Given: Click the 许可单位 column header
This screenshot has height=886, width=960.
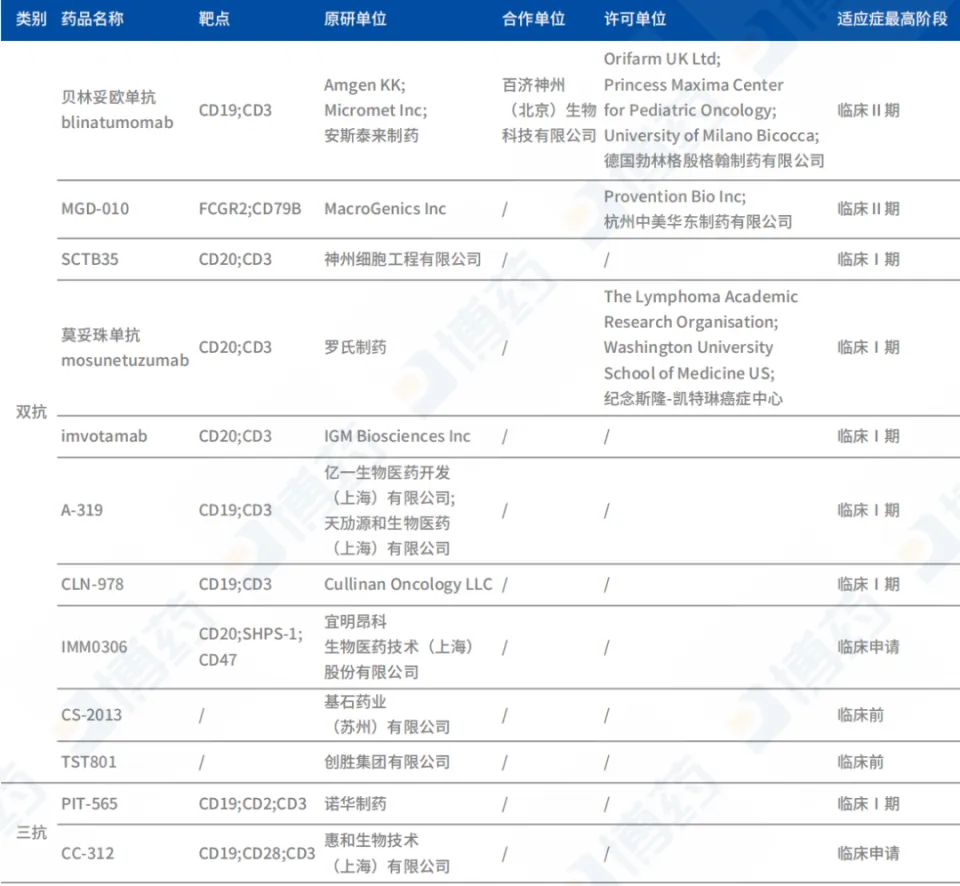Looking at the screenshot, I should click(x=635, y=19).
